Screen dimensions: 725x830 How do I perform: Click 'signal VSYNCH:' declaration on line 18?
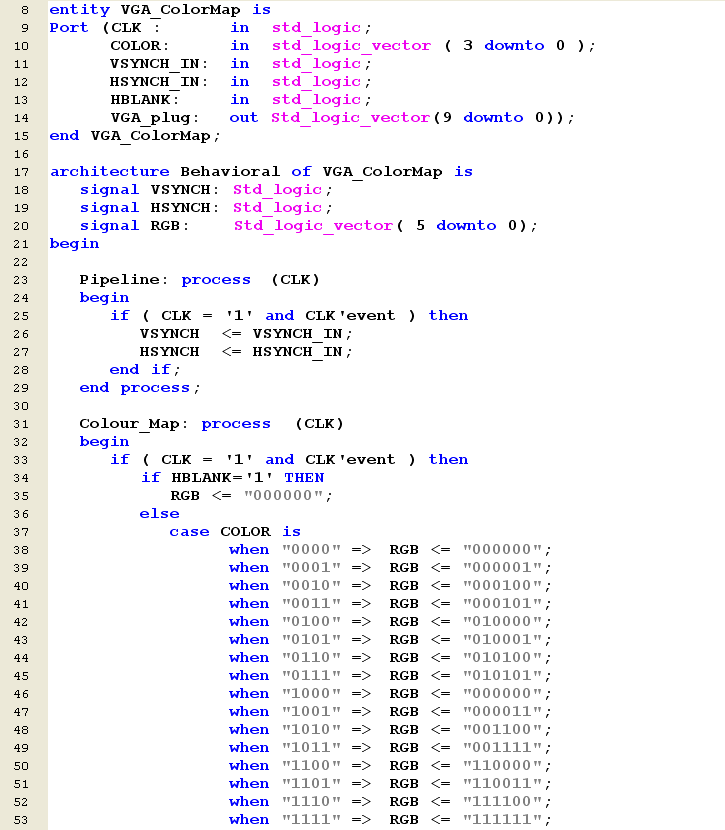pos(149,190)
